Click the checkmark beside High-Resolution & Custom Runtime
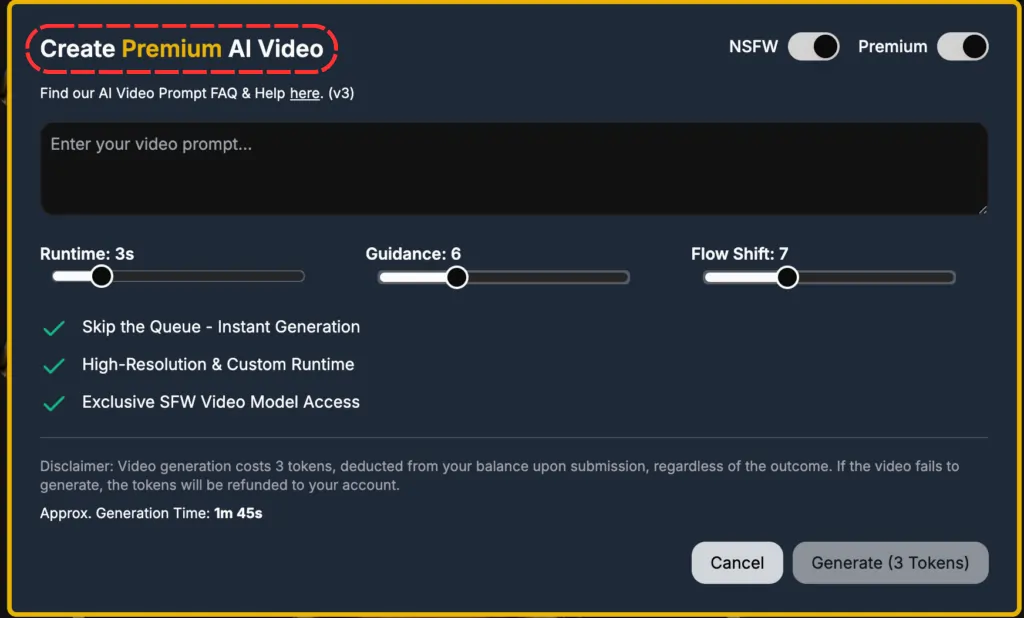1024x618 pixels. pos(54,366)
